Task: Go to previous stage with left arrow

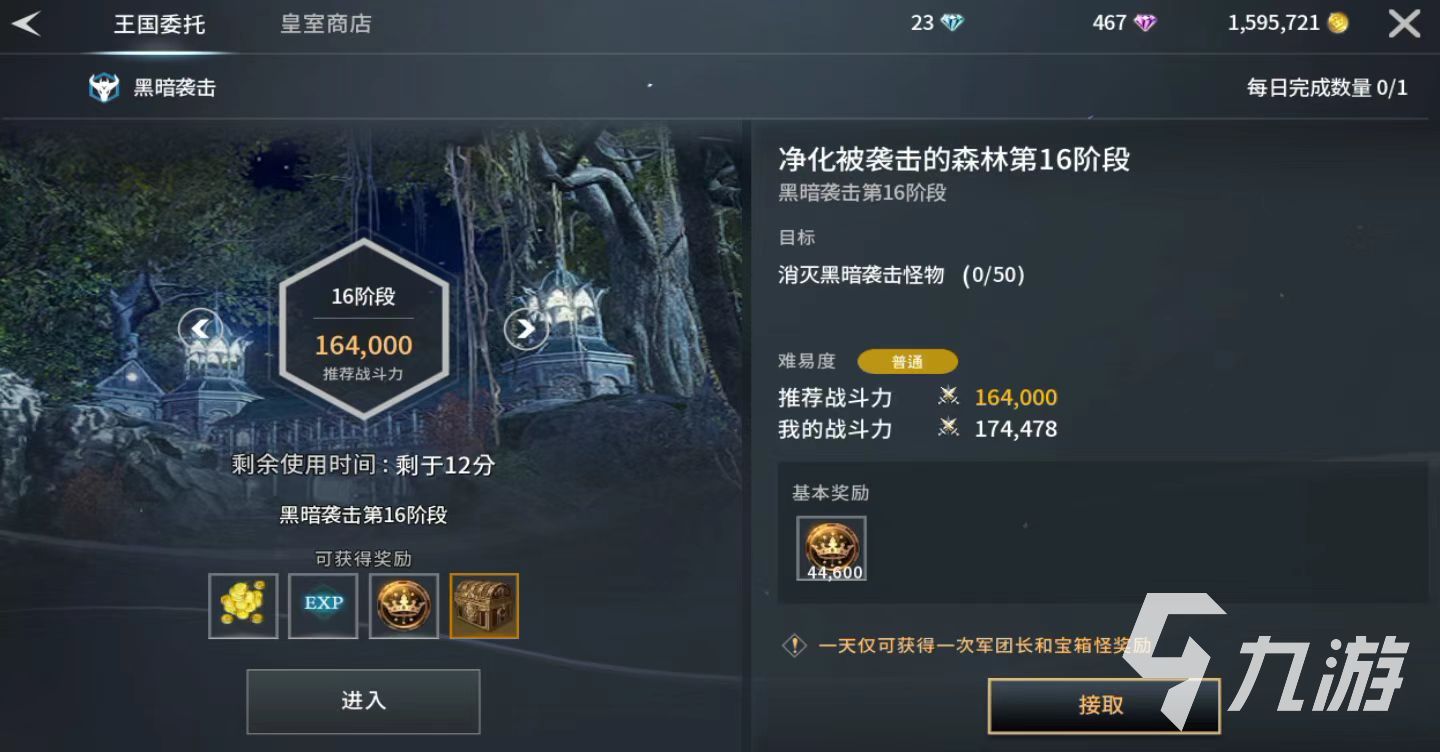Action: pyautogui.click(x=200, y=328)
